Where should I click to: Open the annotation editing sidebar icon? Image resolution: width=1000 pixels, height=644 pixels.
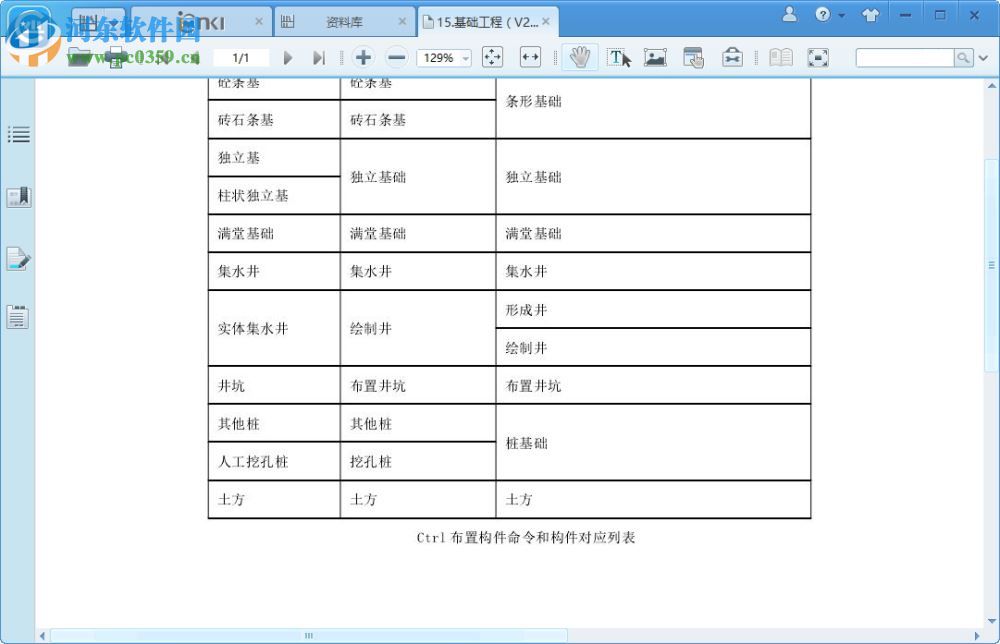[18, 259]
